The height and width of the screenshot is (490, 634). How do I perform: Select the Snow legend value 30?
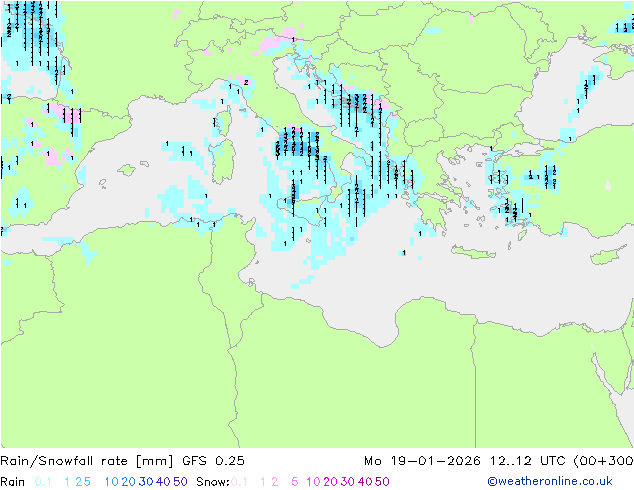point(348,482)
